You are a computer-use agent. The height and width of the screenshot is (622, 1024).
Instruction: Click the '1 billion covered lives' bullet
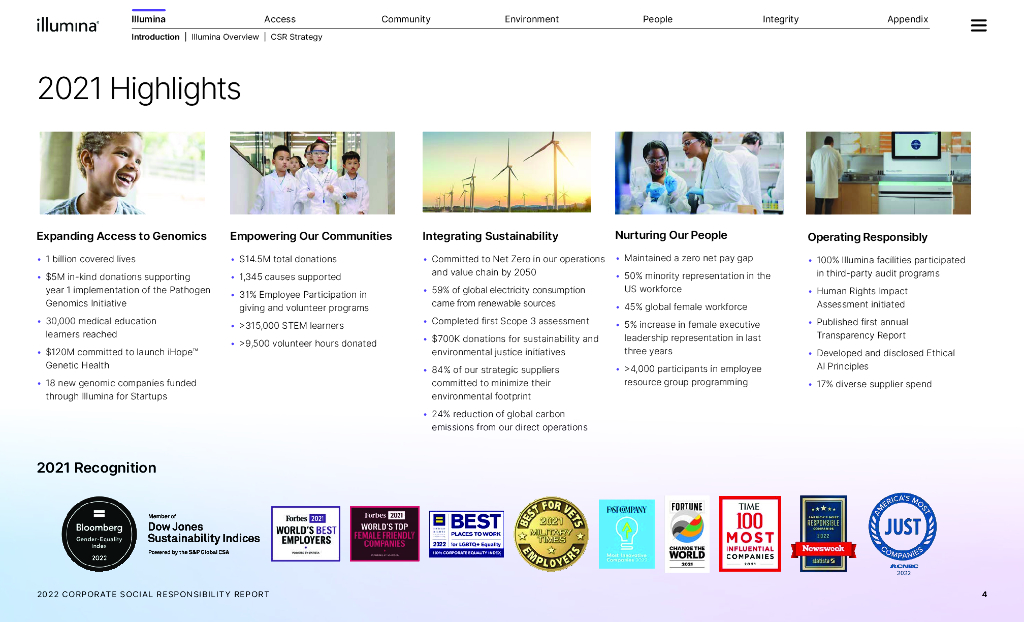pos(91,259)
